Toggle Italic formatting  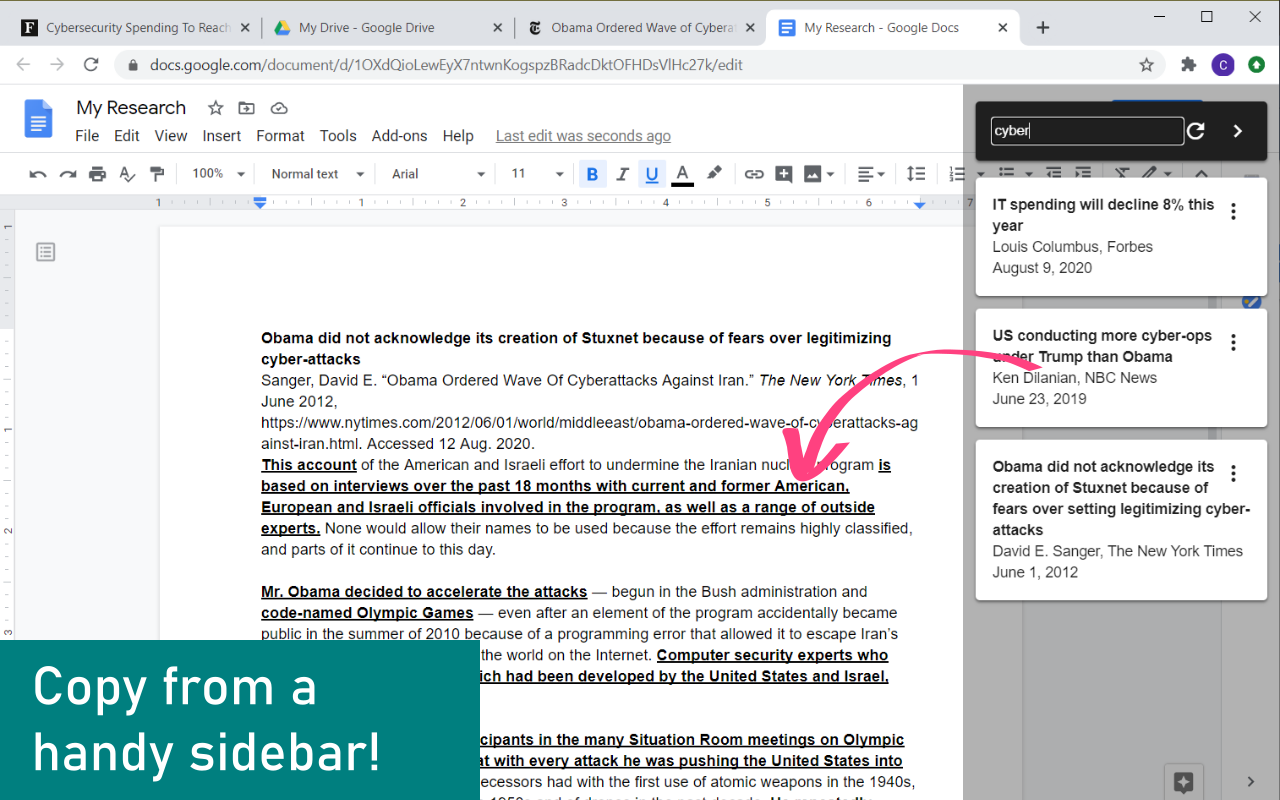pyautogui.click(x=622, y=174)
